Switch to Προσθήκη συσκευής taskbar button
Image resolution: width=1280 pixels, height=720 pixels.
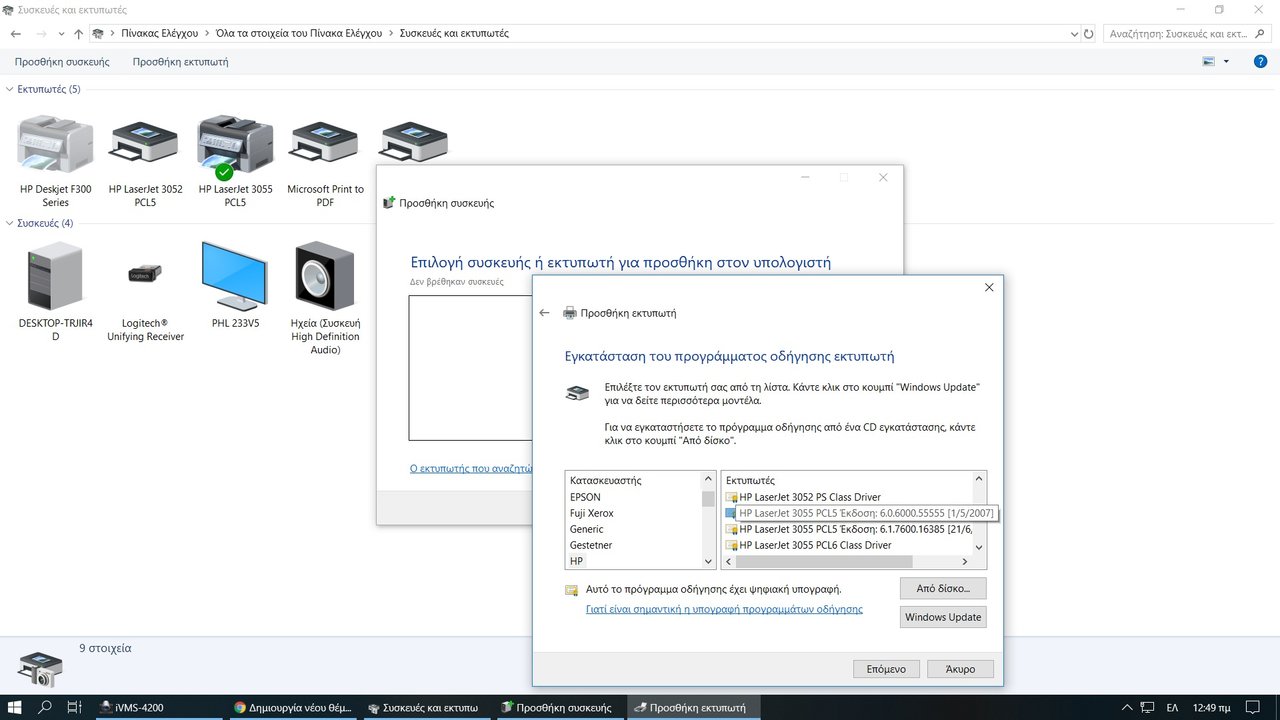tap(557, 707)
